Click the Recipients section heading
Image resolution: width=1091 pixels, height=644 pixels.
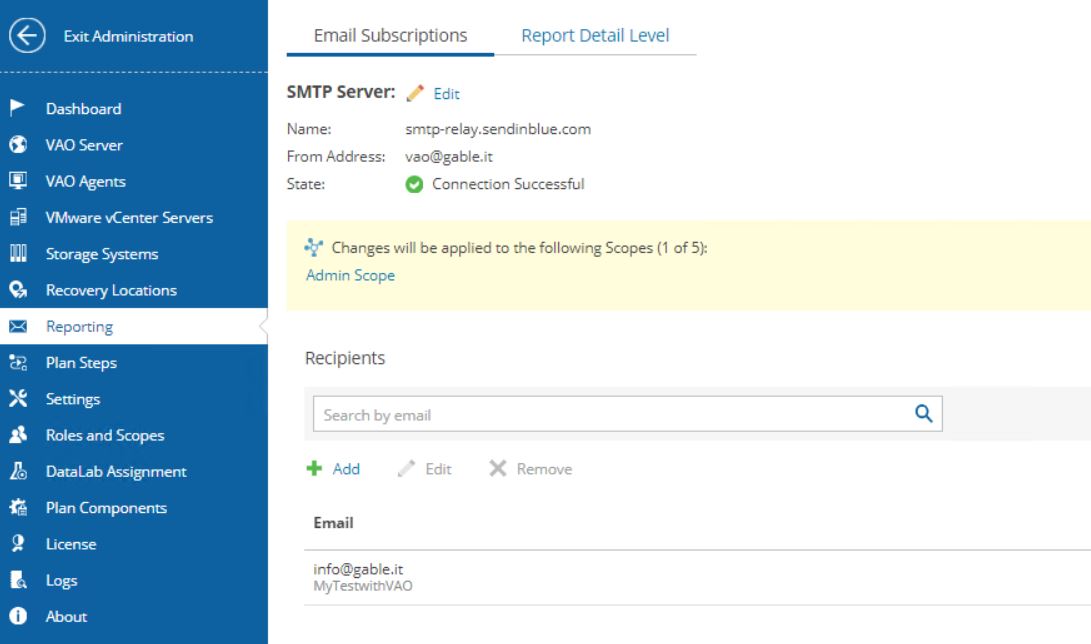pos(344,357)
